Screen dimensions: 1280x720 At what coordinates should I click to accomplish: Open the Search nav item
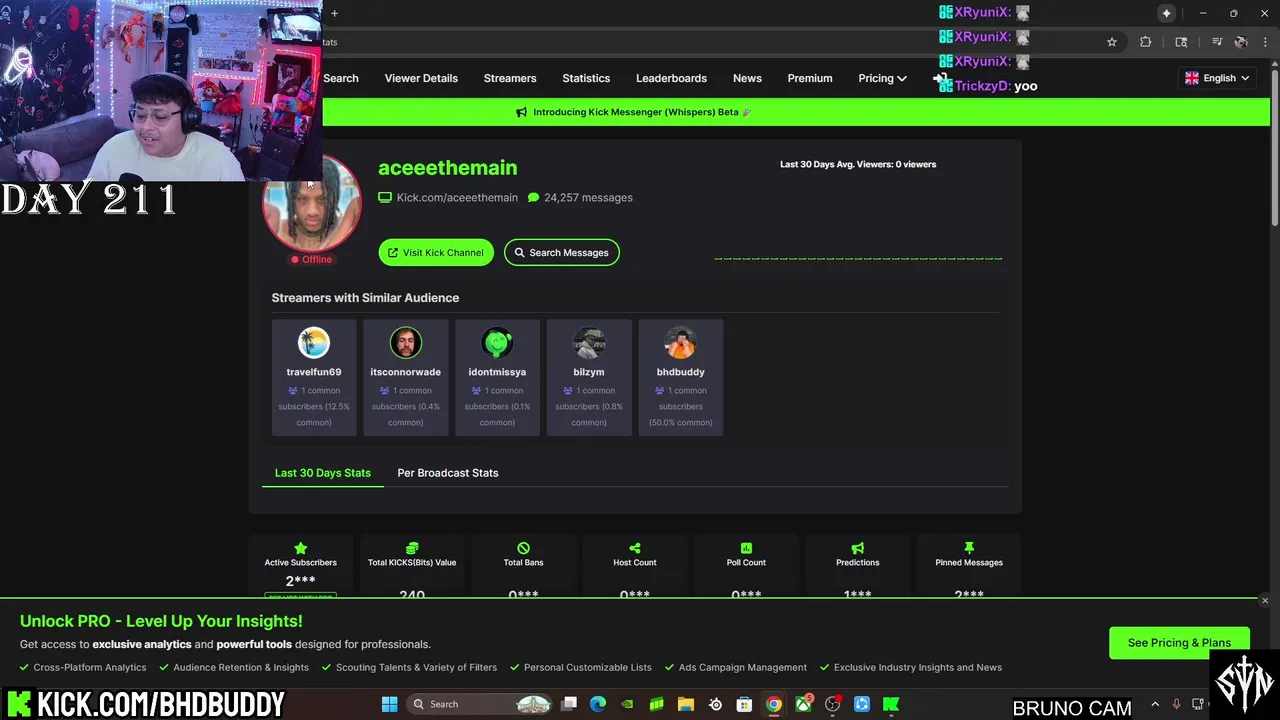[x=340, y=78]
